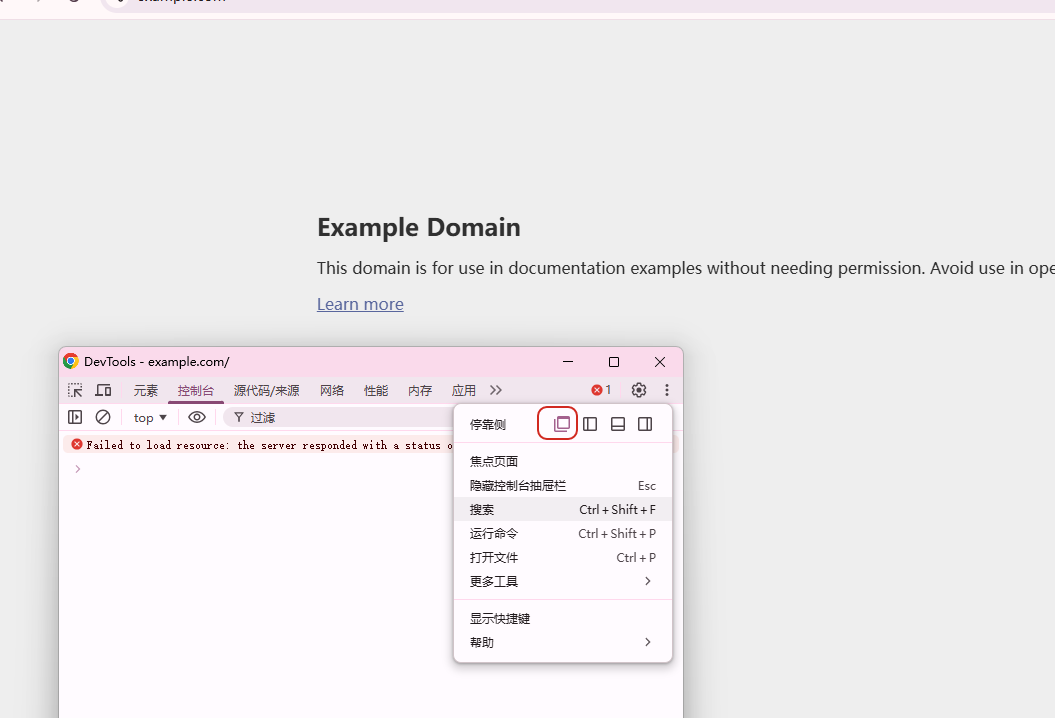Dock DevTools to the left side
The height and width of the screenshot is (718, 1055).
590,424
